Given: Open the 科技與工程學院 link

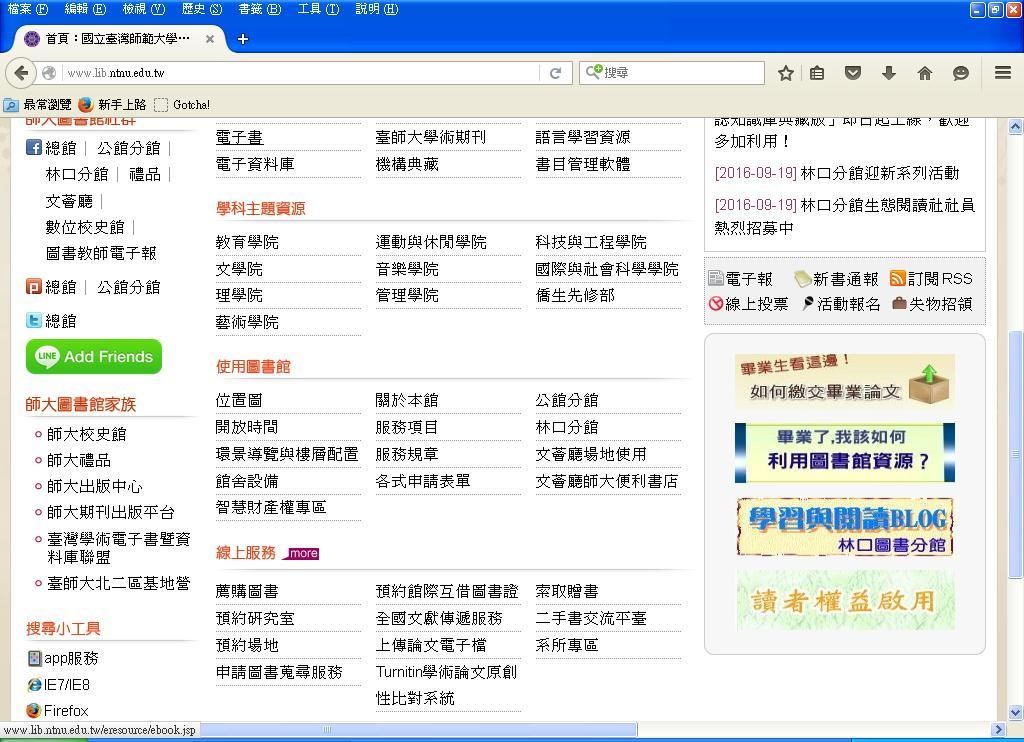Looking at the screenshot, I should click(591, 242).
